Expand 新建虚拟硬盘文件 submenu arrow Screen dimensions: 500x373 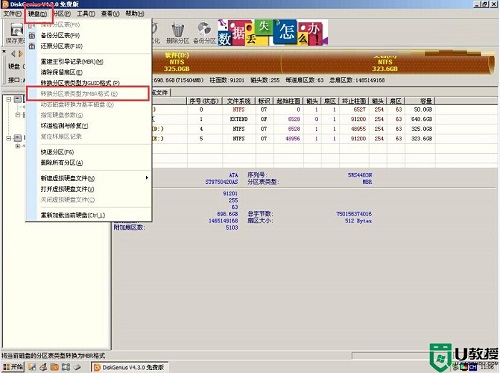point(147,178)
